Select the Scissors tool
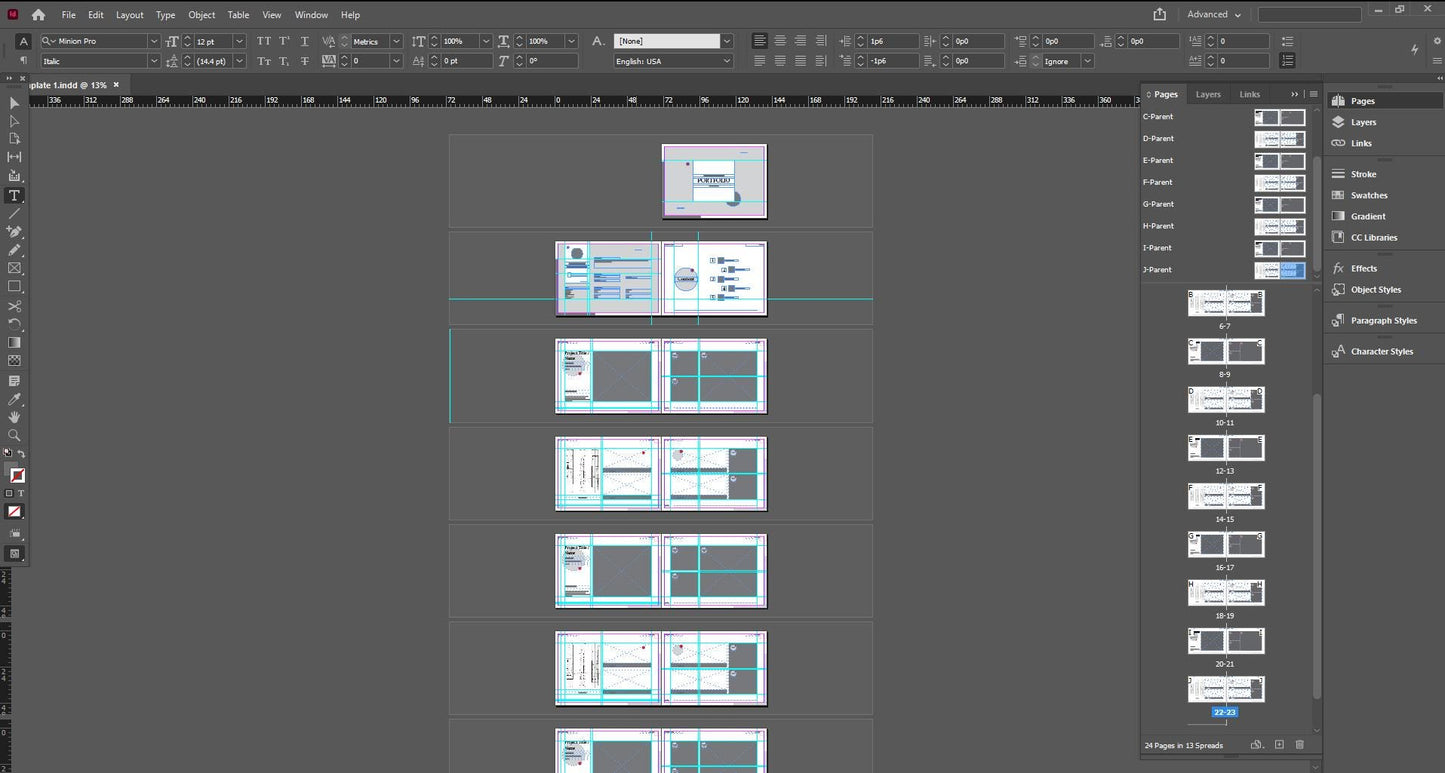Image resolution: width=1445 pixels, height=773 pixels. coord(14,306)
